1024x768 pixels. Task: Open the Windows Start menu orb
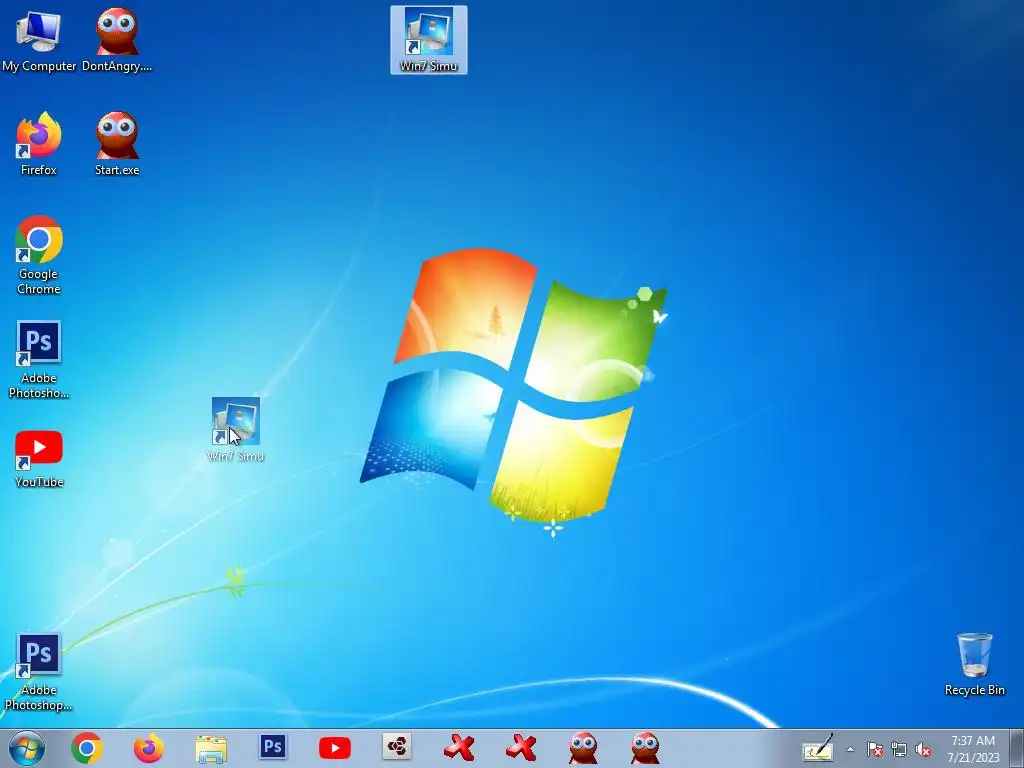27,748
